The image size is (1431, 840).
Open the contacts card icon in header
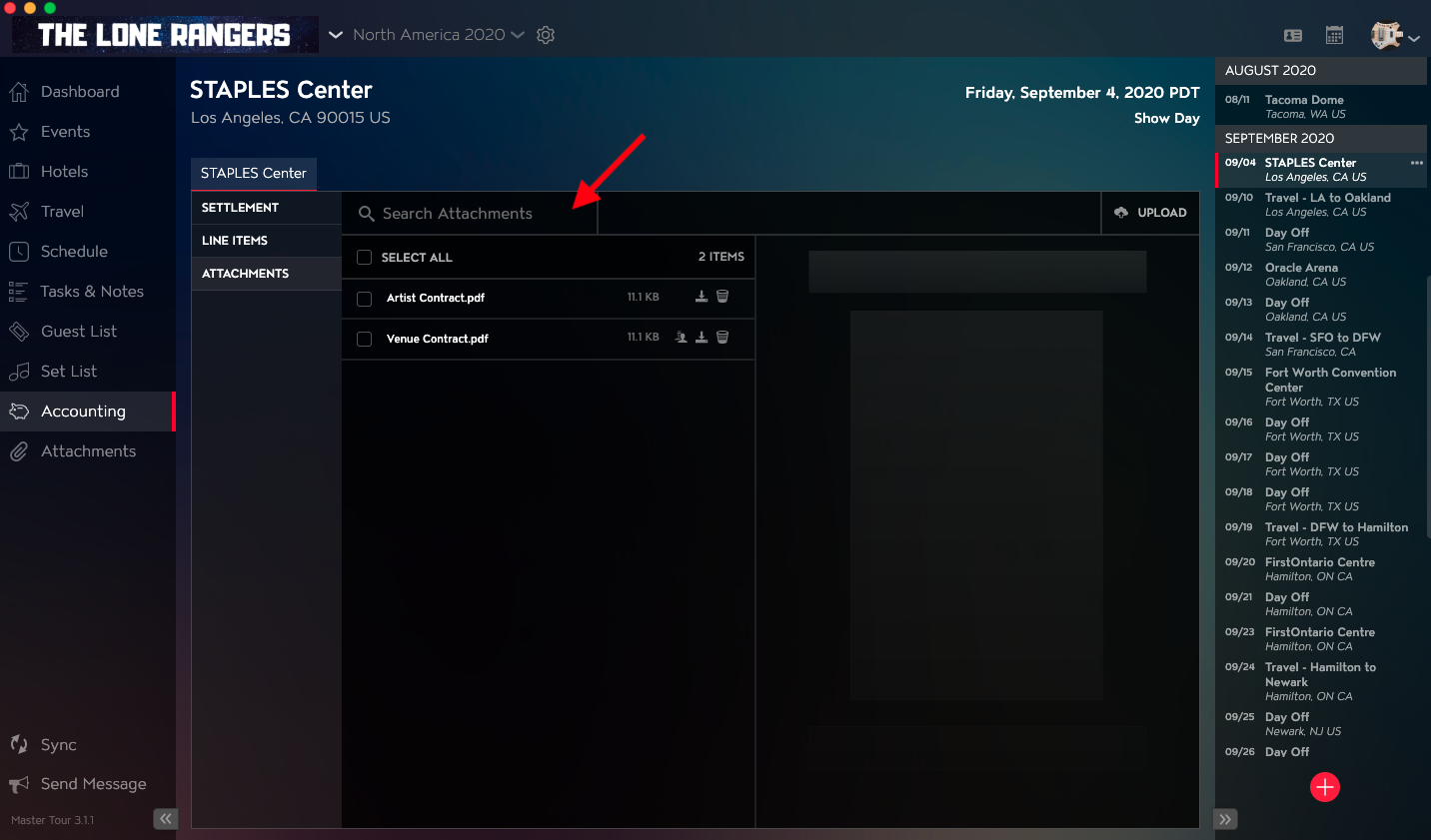[x=1293, y=35]
